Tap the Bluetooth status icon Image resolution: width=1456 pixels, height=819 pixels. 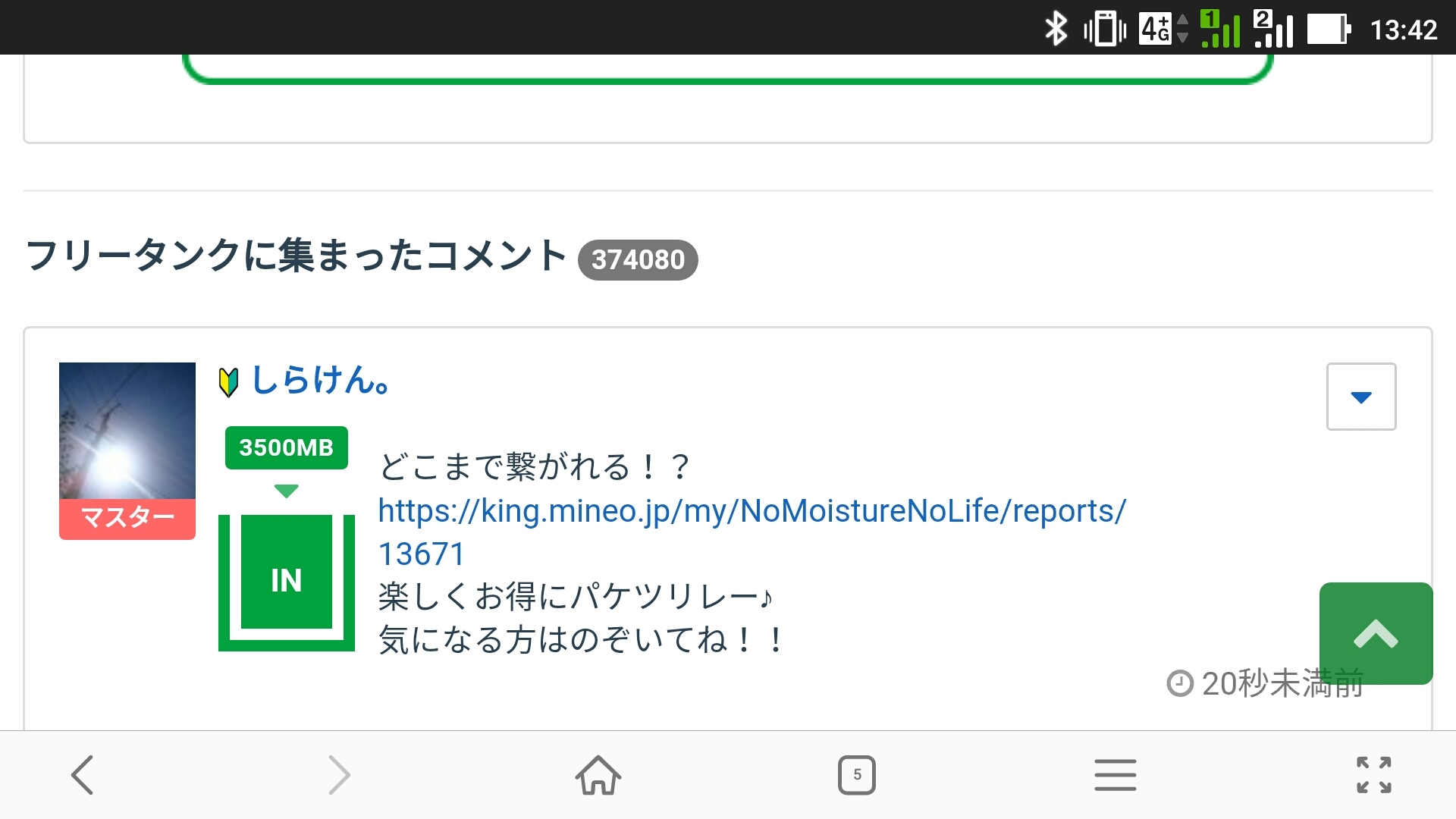point(1056,29)
